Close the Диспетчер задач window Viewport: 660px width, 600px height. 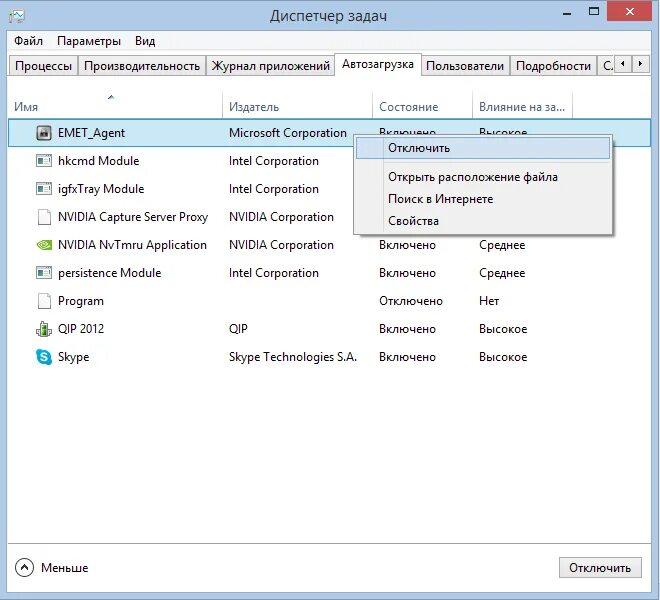(630, 12)
